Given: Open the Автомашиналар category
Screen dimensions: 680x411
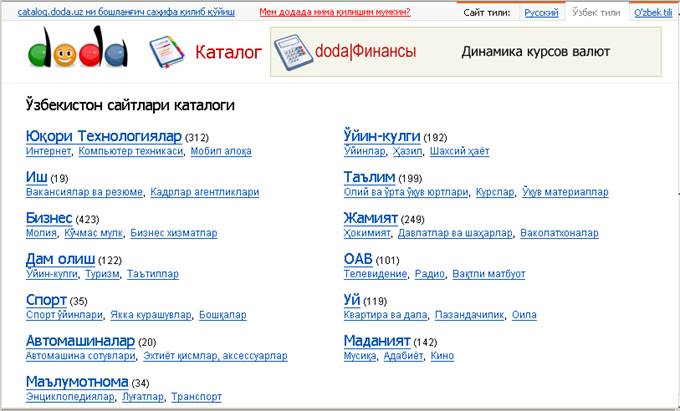Looking at the screenshot, I should coord(80,341).
